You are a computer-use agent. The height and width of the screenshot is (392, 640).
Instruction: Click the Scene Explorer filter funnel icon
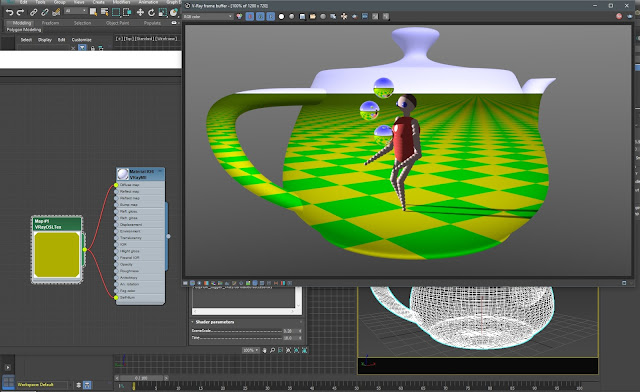point(82,48)
